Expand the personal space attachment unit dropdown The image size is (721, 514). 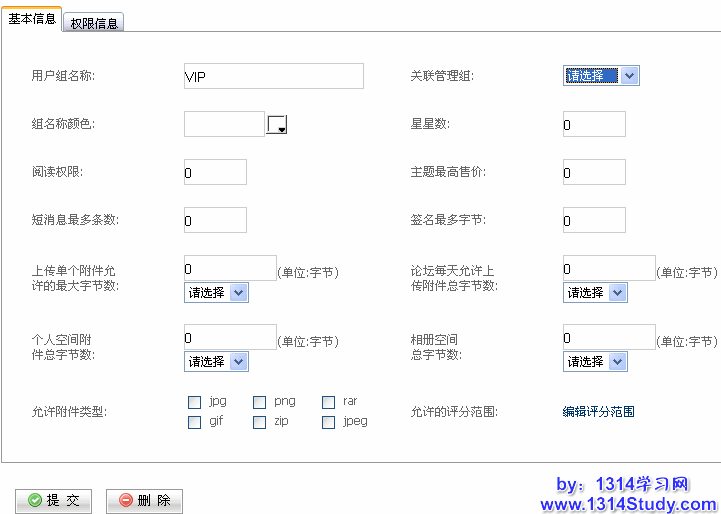point(216,362)
